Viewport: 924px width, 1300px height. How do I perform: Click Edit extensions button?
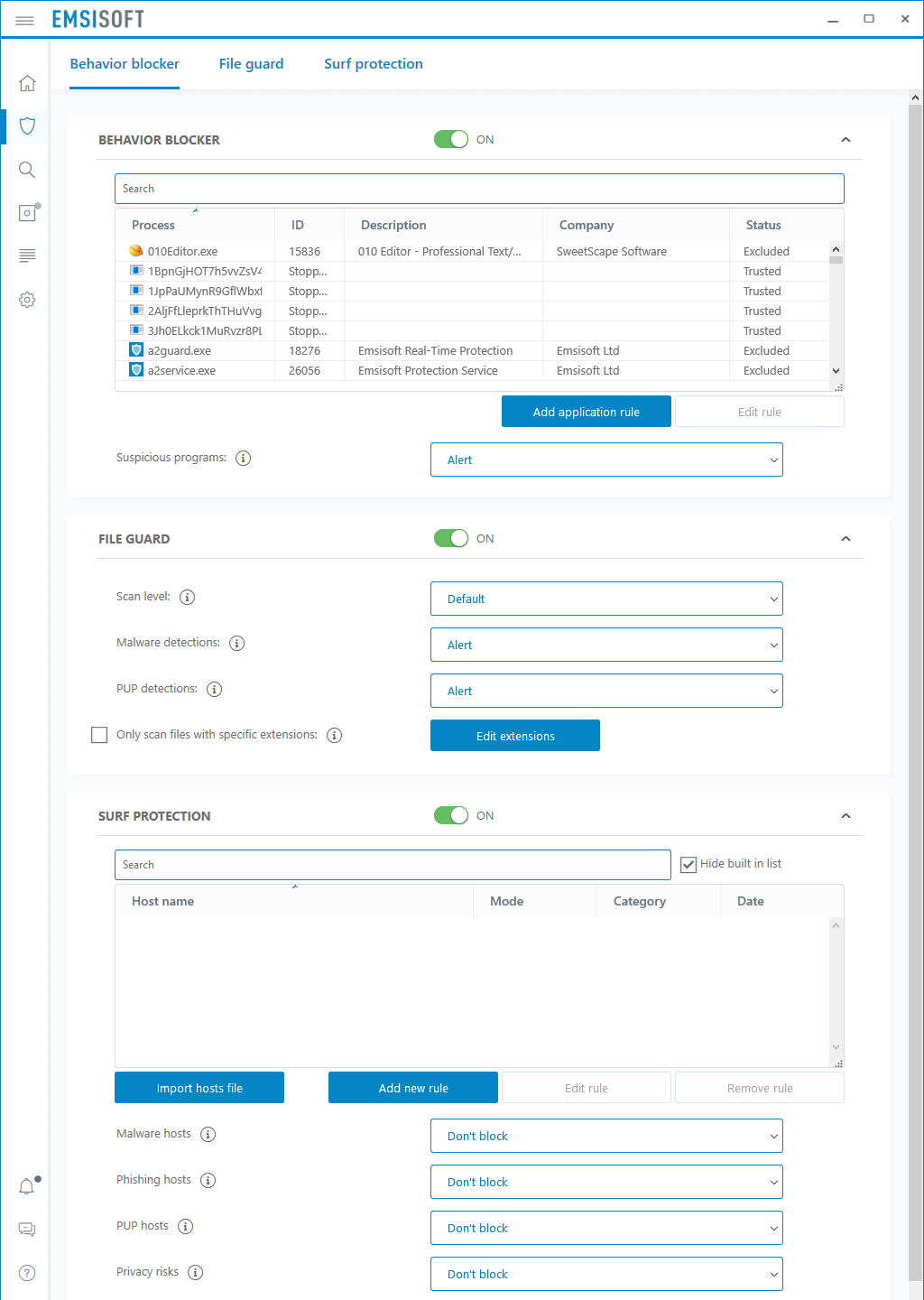point(515,736)
